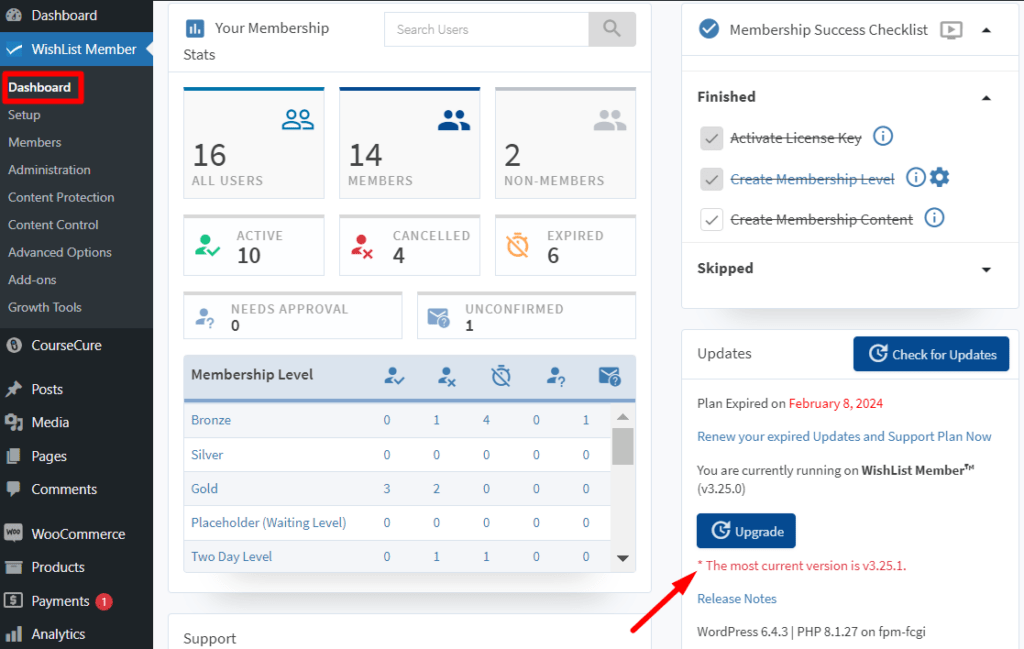Open the Content Control submenu item
This screenshot has height=649, width=1024.
(53, 225)
